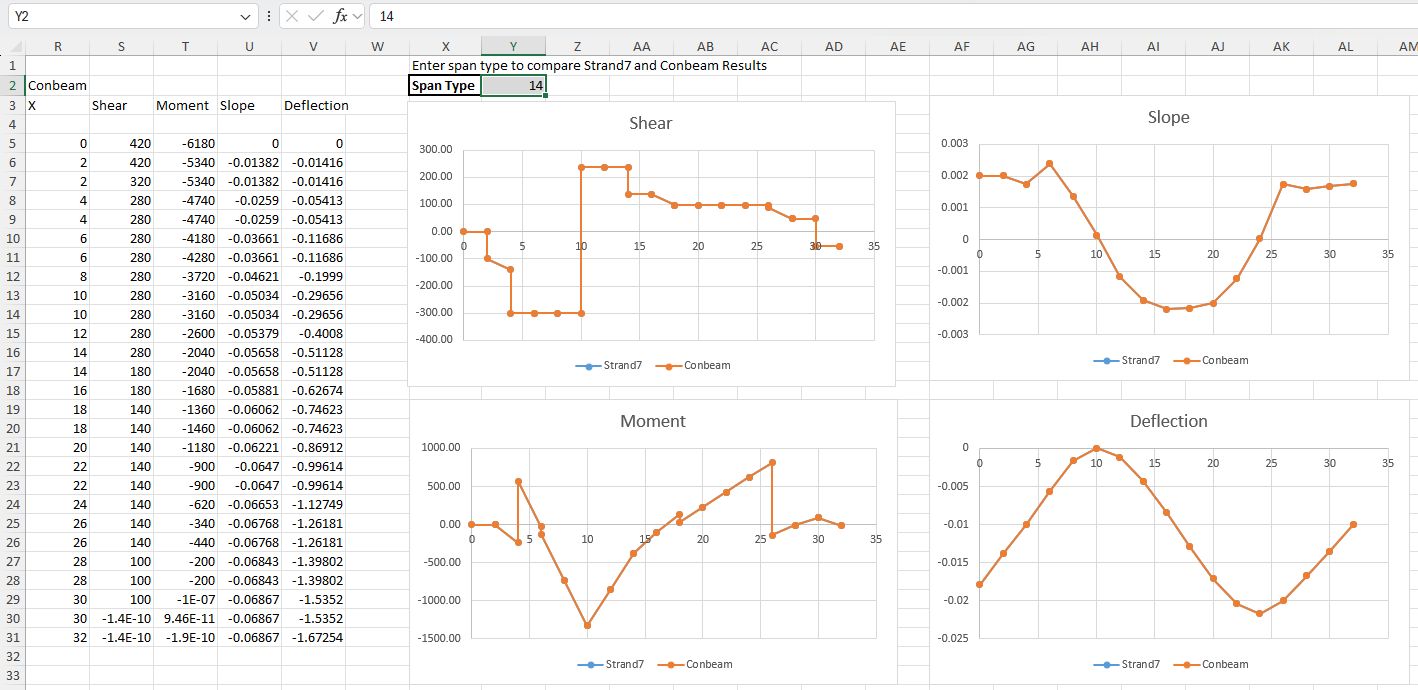Click the Enter checkmark icon in formula bar

point(317,16)
